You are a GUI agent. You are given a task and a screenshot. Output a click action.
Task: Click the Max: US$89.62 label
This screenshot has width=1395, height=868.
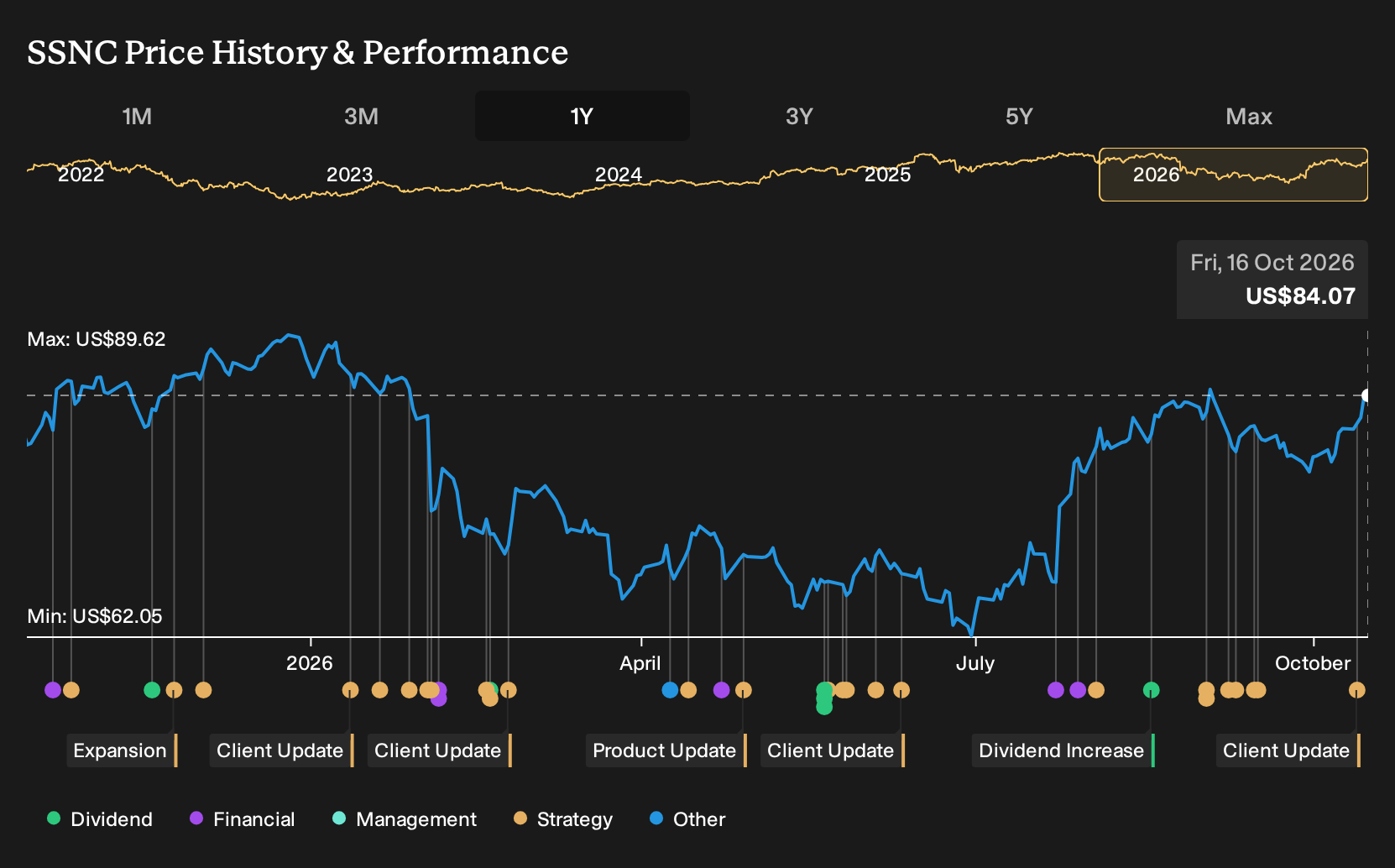[97, 339]
